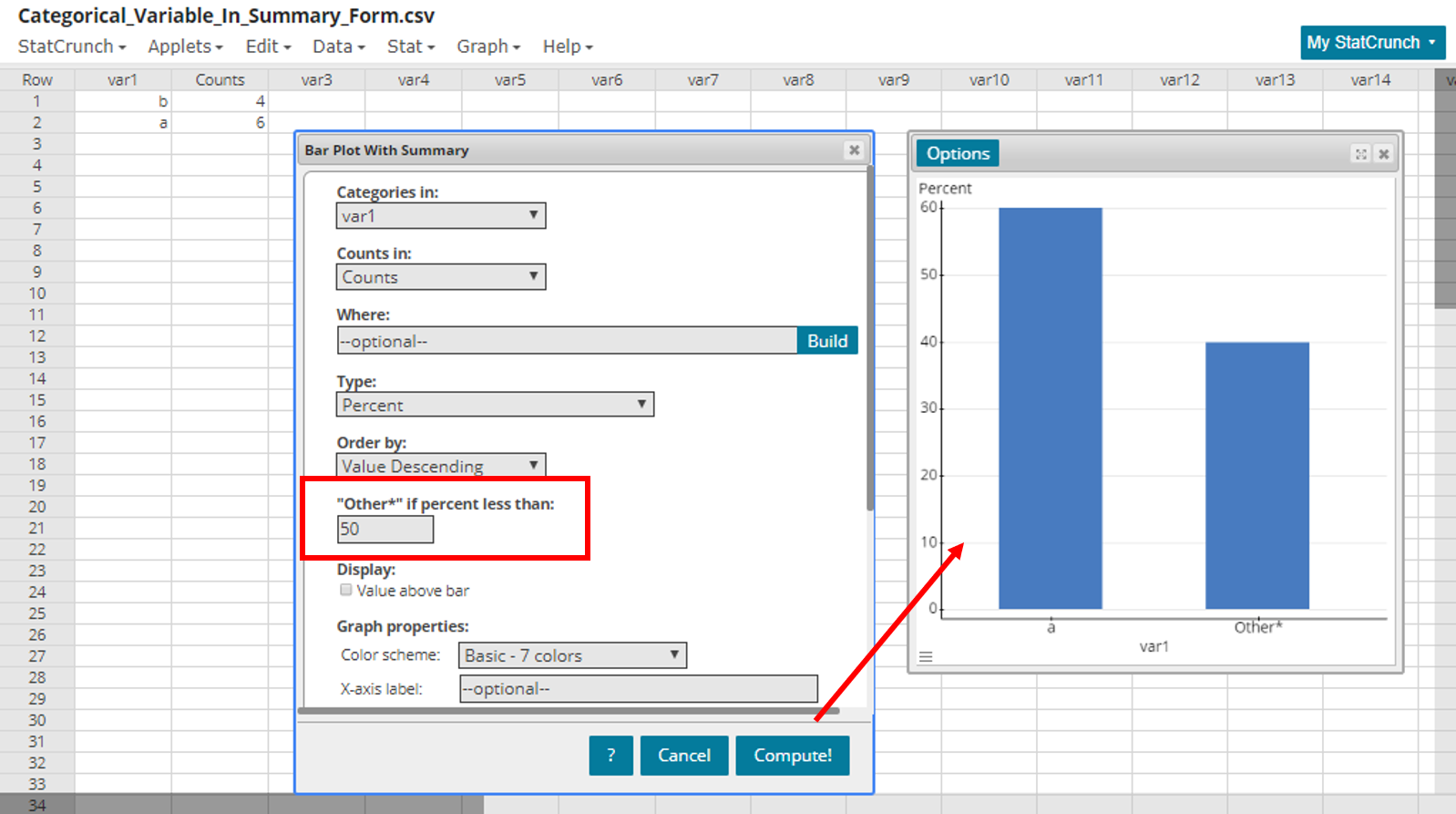The width and height of the screenshot is (1456, 814).
Task: Open the Type dropdown showing Percent
Action: coord(495,405)
